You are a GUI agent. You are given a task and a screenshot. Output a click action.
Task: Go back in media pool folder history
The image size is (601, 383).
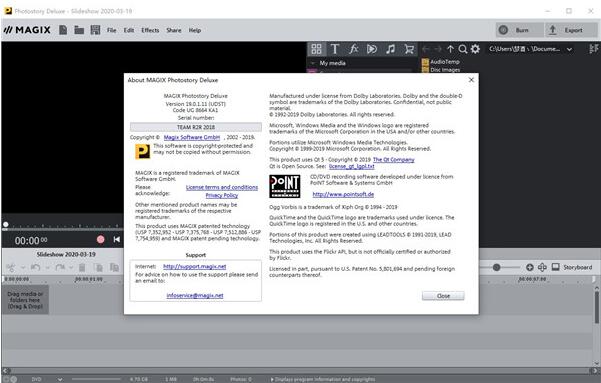coord(425,49)
